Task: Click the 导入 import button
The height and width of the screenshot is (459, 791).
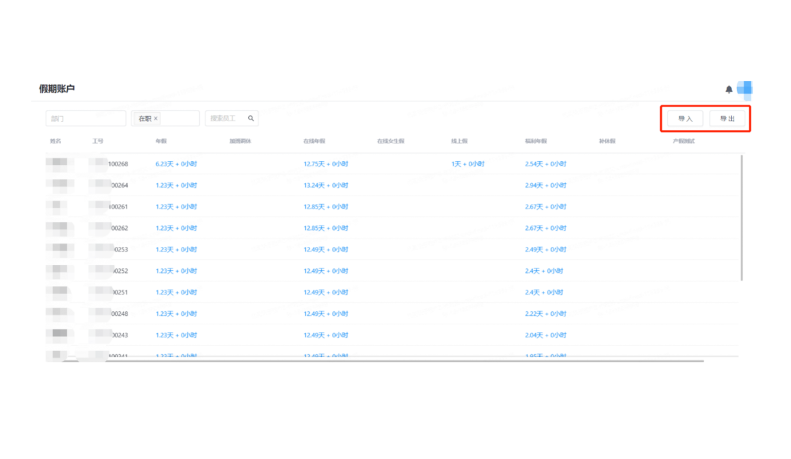Action: tap(685, 118)
